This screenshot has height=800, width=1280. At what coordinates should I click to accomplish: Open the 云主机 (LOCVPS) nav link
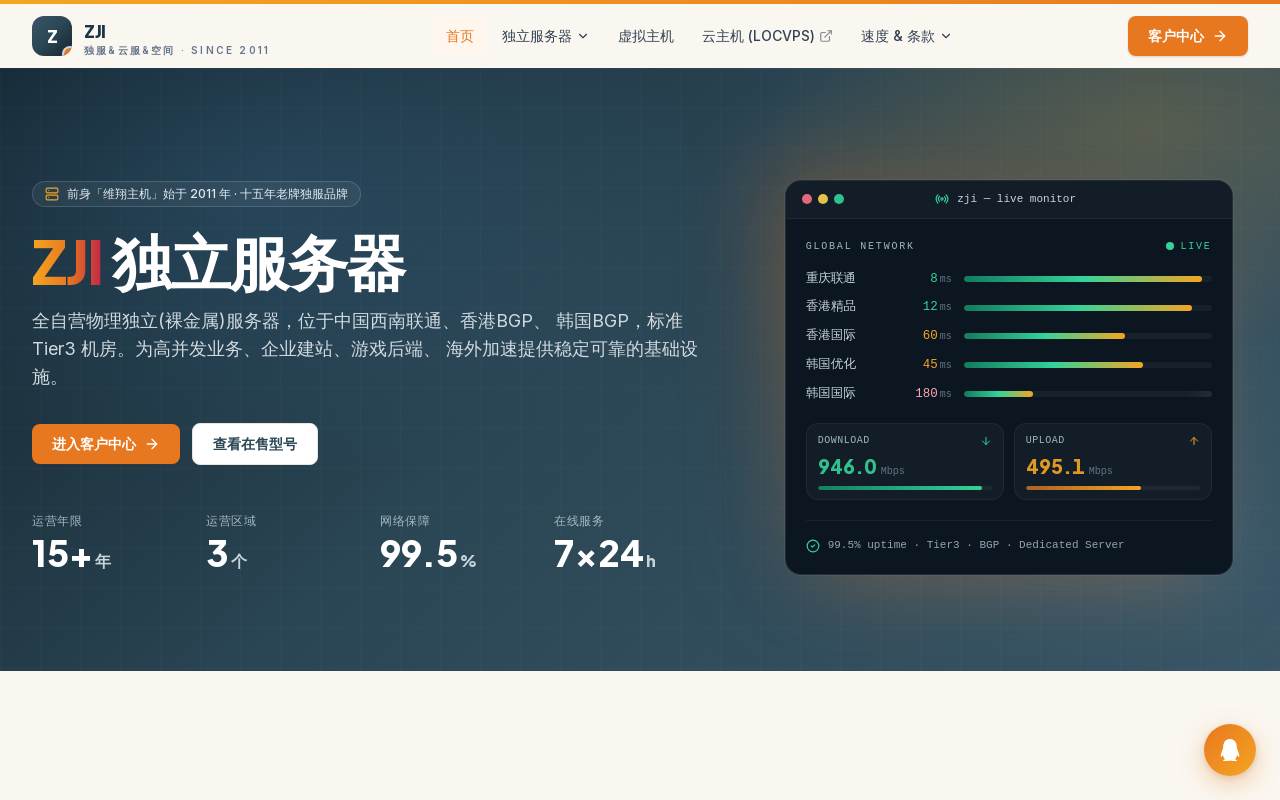click(767, 36)
